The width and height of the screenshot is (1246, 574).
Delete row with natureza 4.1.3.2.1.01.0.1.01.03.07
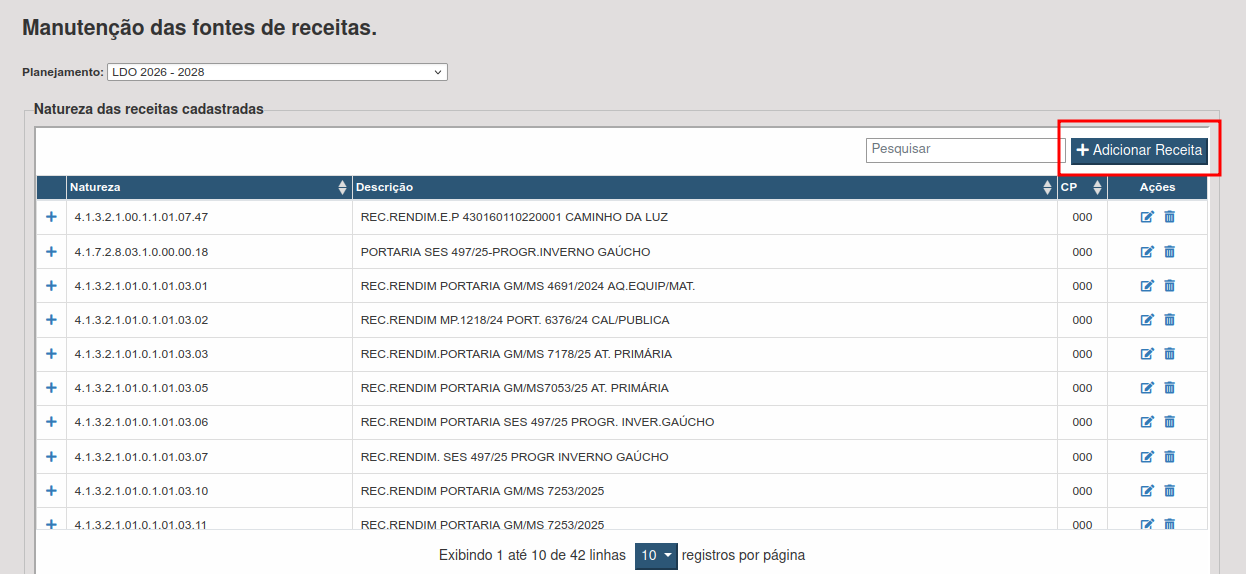pyautogui.click(x=1169, y=457)
